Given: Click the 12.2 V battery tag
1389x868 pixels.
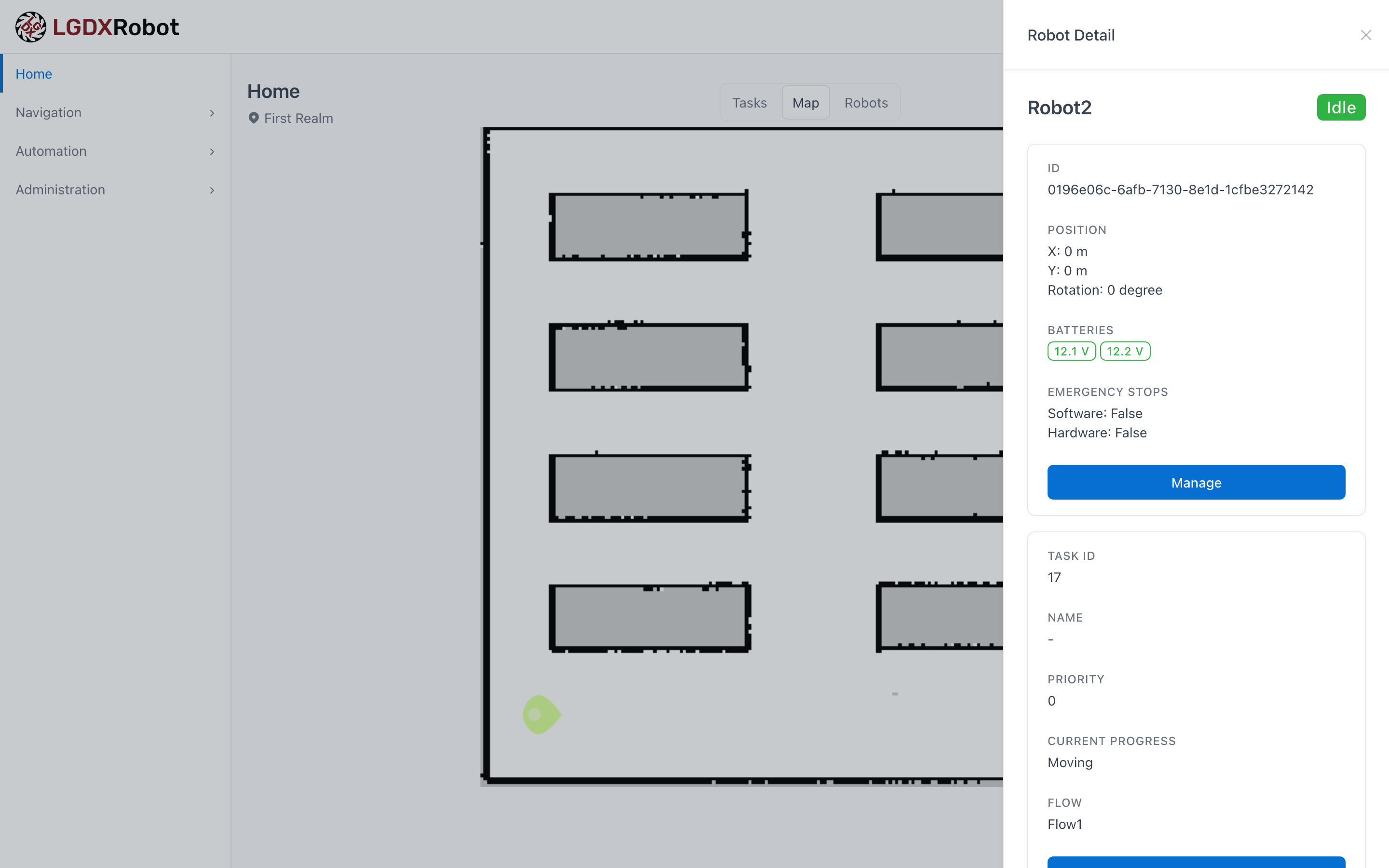Looking at the screenshot, I should pos(1125,352).
